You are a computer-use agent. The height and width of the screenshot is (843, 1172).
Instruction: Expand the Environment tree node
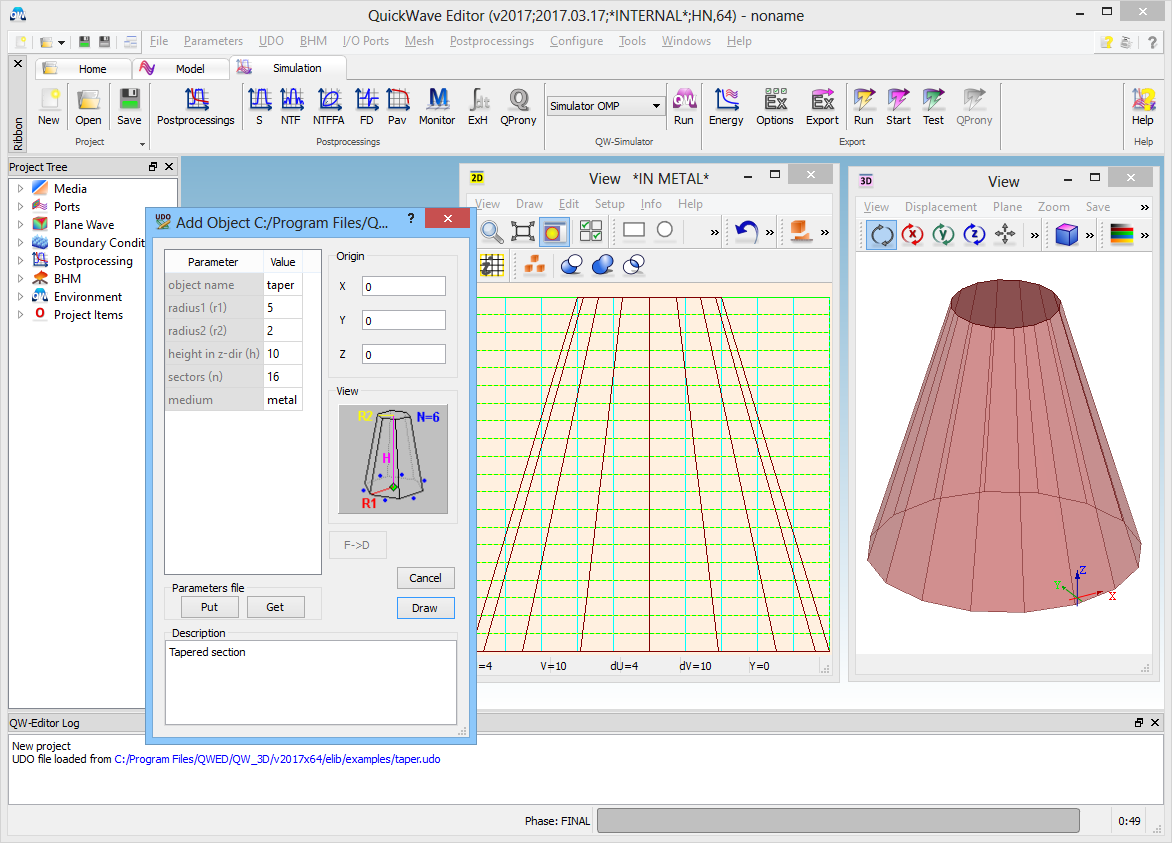20,297
